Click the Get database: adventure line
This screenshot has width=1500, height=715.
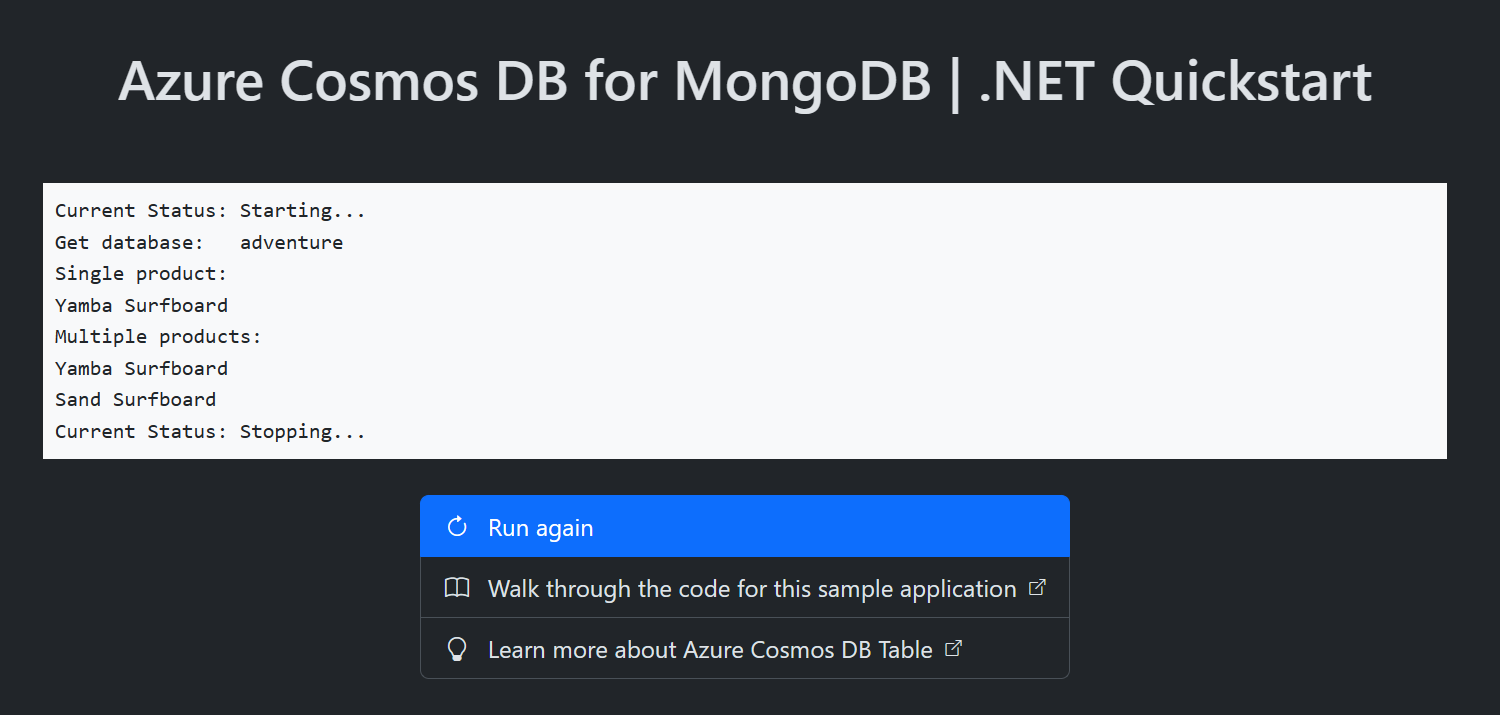pos(199,242)
